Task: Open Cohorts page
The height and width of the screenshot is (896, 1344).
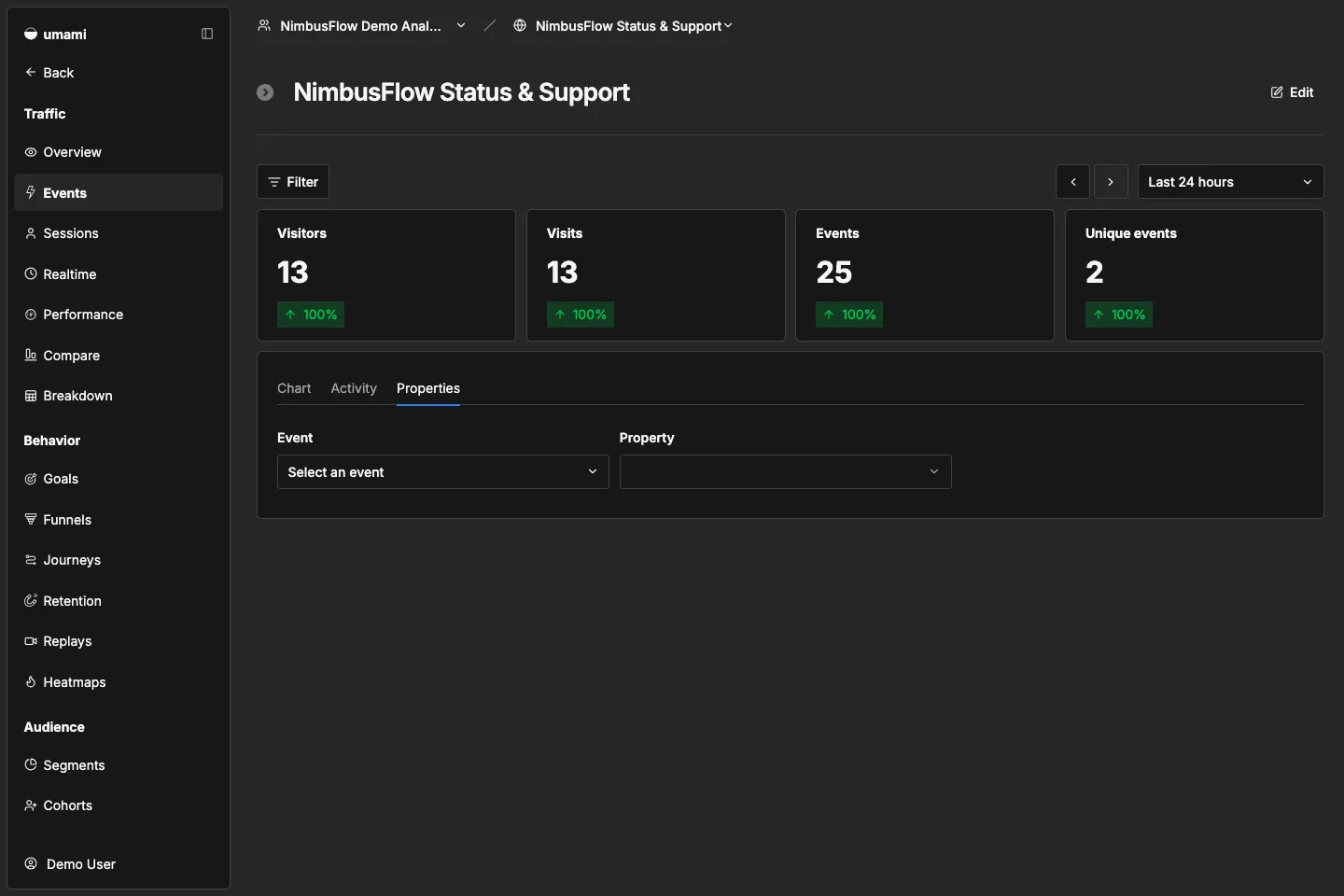Action: (x=119, y=805)
